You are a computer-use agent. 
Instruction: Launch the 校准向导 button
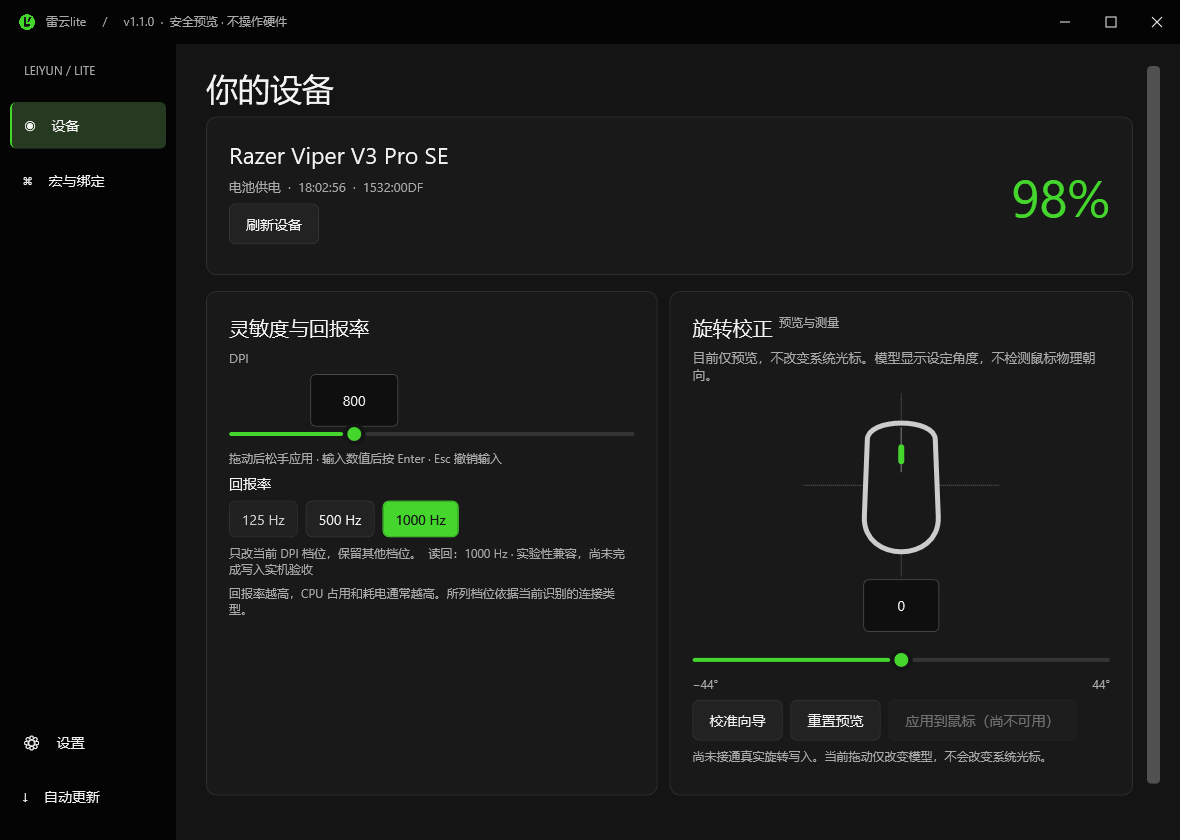(x=738, y=721)
